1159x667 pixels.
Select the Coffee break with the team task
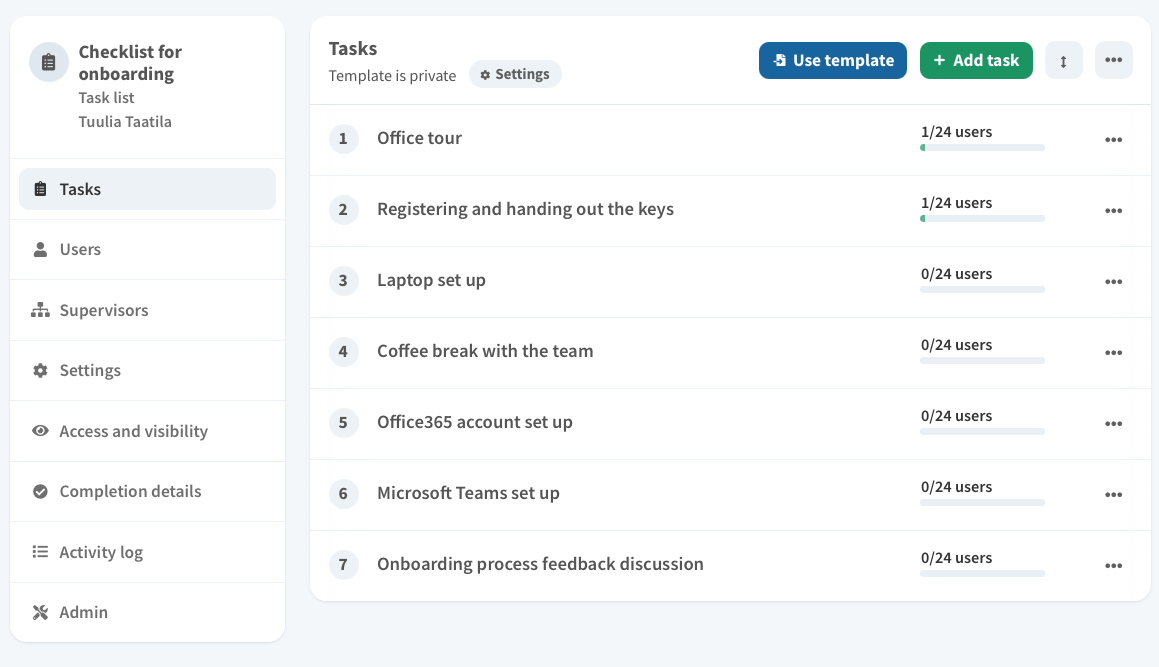(485, 351)
